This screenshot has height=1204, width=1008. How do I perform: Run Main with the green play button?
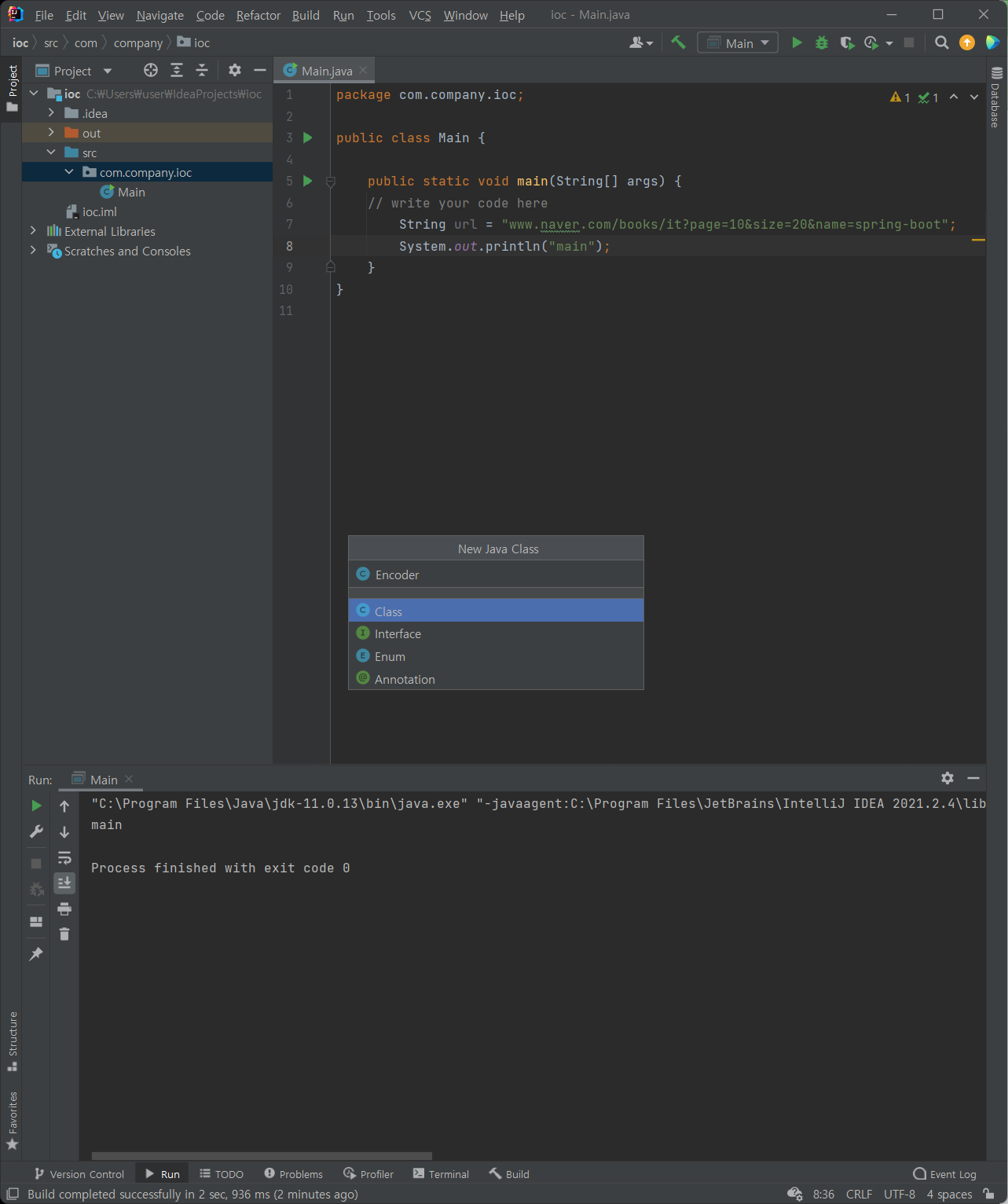[x=797, y=42]
